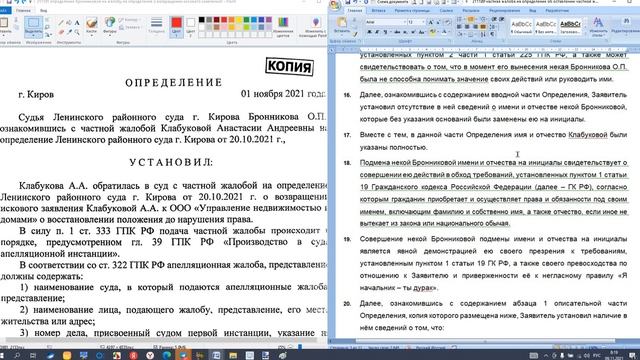Toggle Underline formatting in Word
640x360 pixels.
pos(385,32)
